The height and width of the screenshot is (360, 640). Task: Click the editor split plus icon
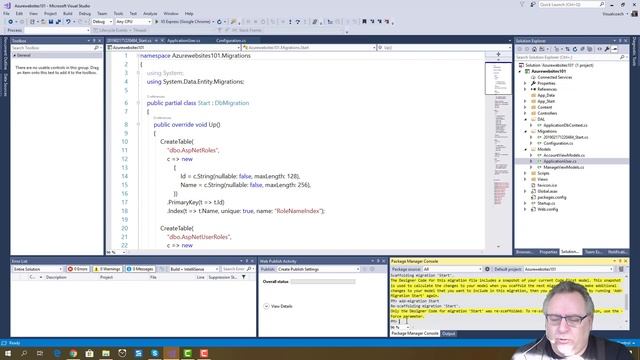pyautogui.click(x=498, y=54)
